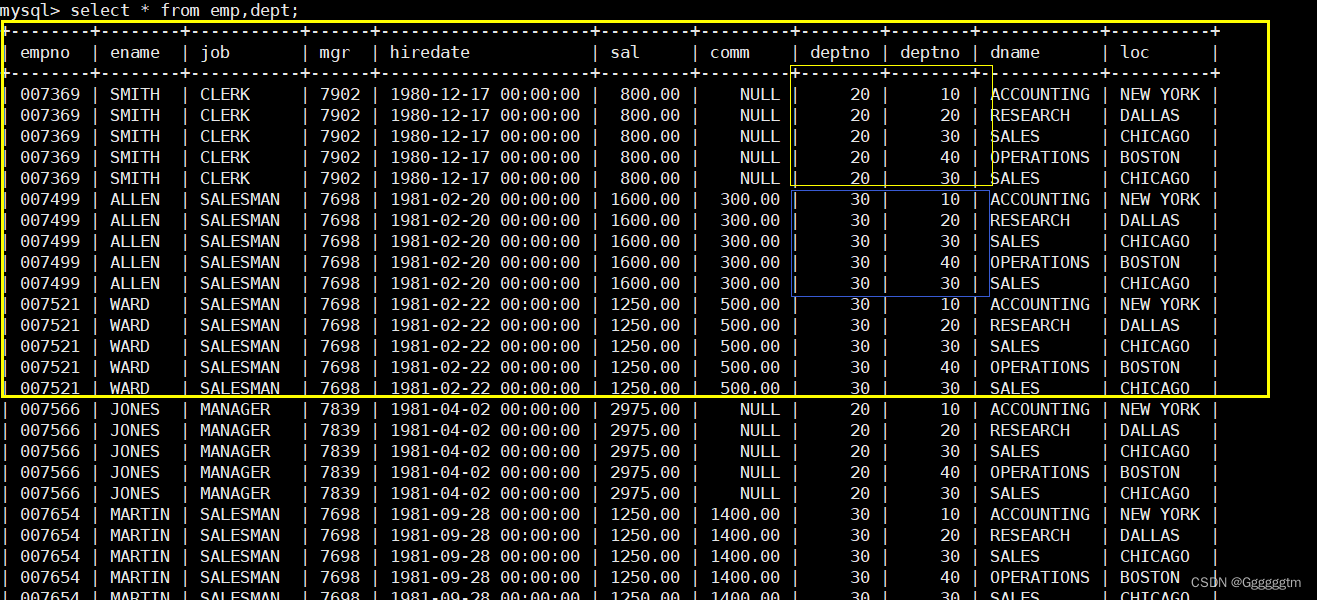Click the "mysql>" prompt
The image size is (1317, 600).
(29, 10)
